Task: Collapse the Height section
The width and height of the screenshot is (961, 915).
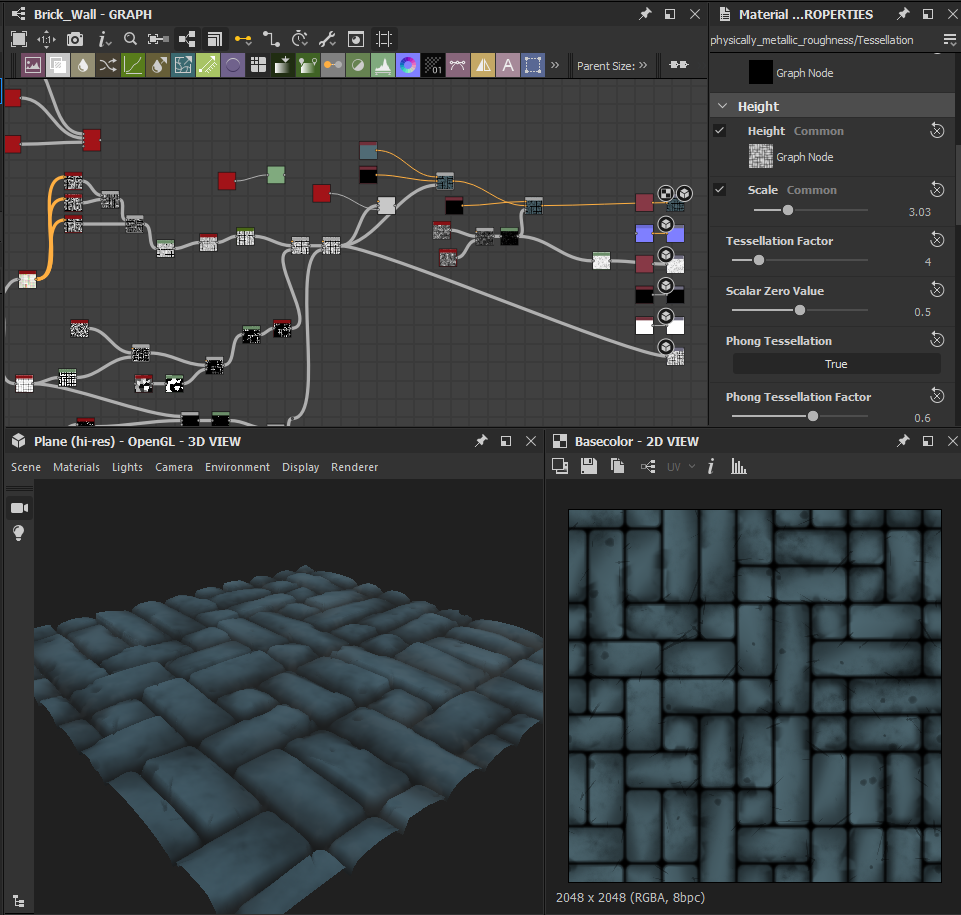Action: 722,106
